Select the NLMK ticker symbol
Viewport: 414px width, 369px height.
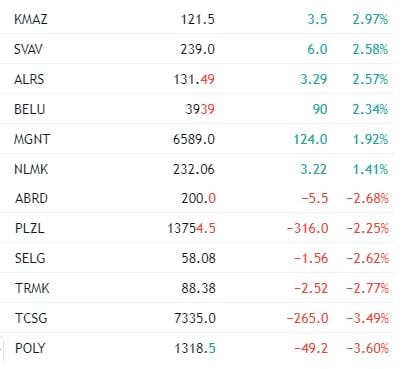click(31, 169)
